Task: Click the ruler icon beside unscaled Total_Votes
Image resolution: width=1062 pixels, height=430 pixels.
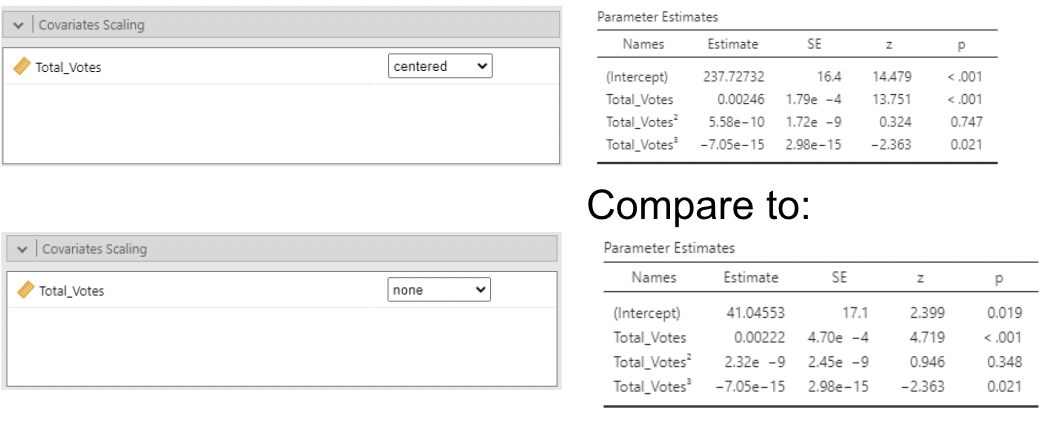Action: pos(26,290)
